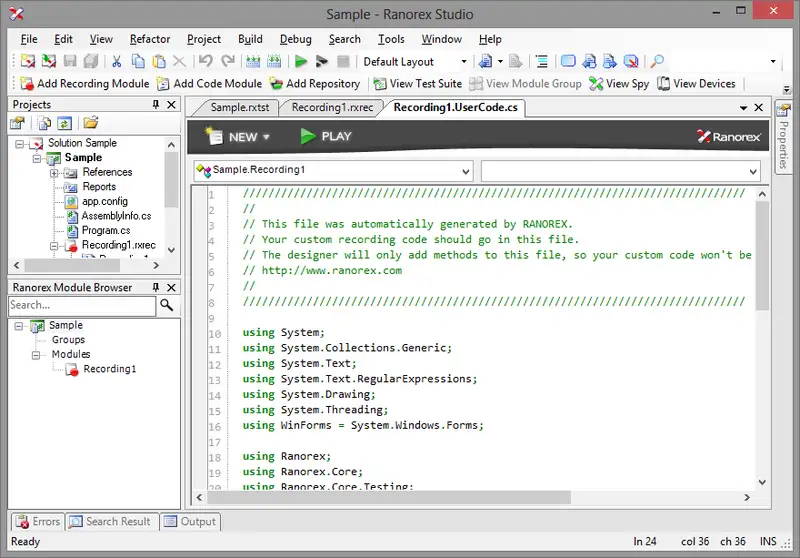Click the Undo arrow icon

(x=206, y=61)
